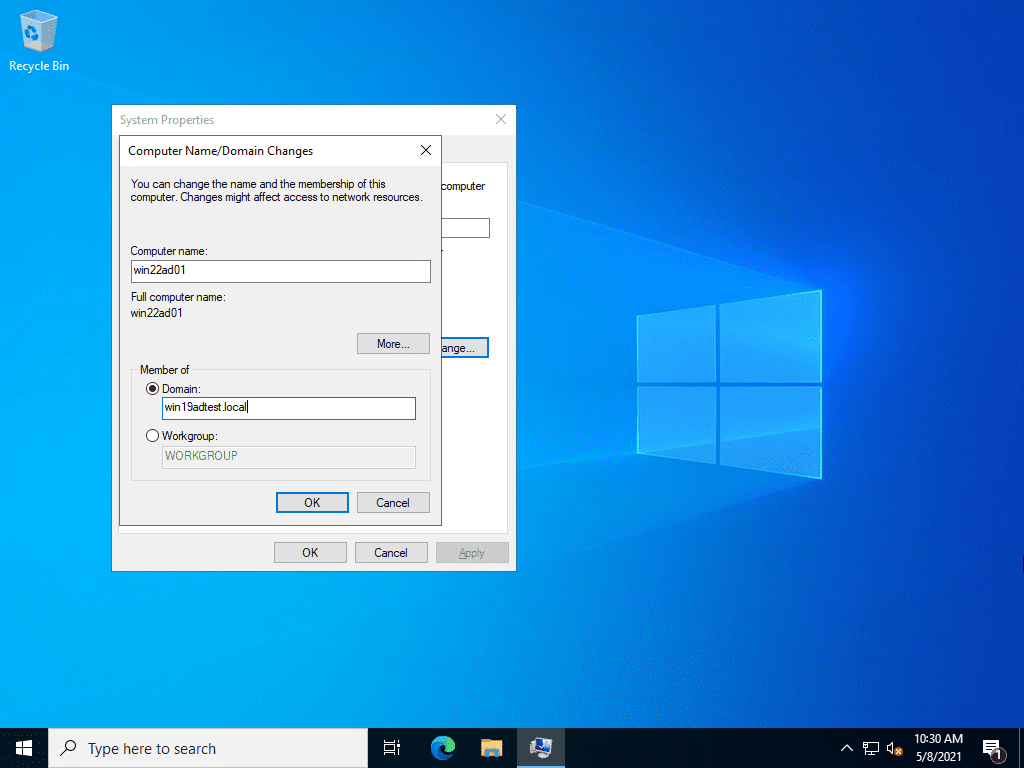Open File Explorer from the taskbar

pos(491,747)
